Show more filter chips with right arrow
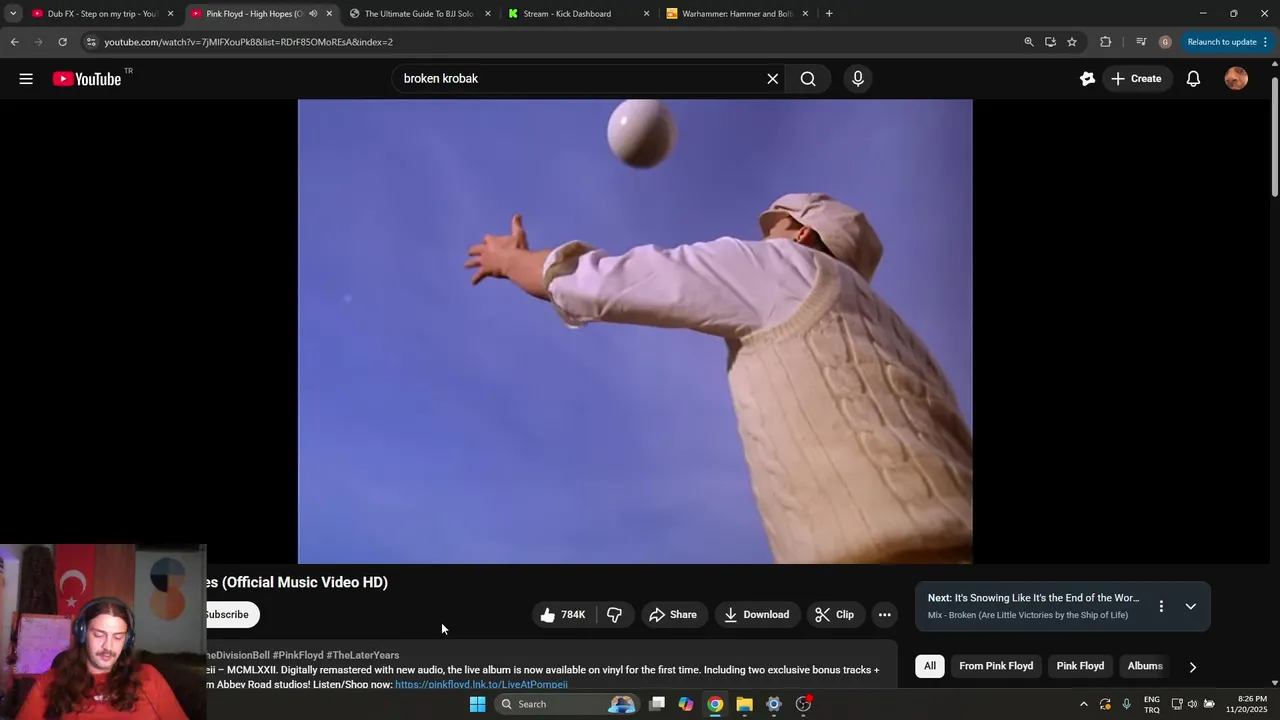Screen dimensions: 1280x720 pos(1192,667)
